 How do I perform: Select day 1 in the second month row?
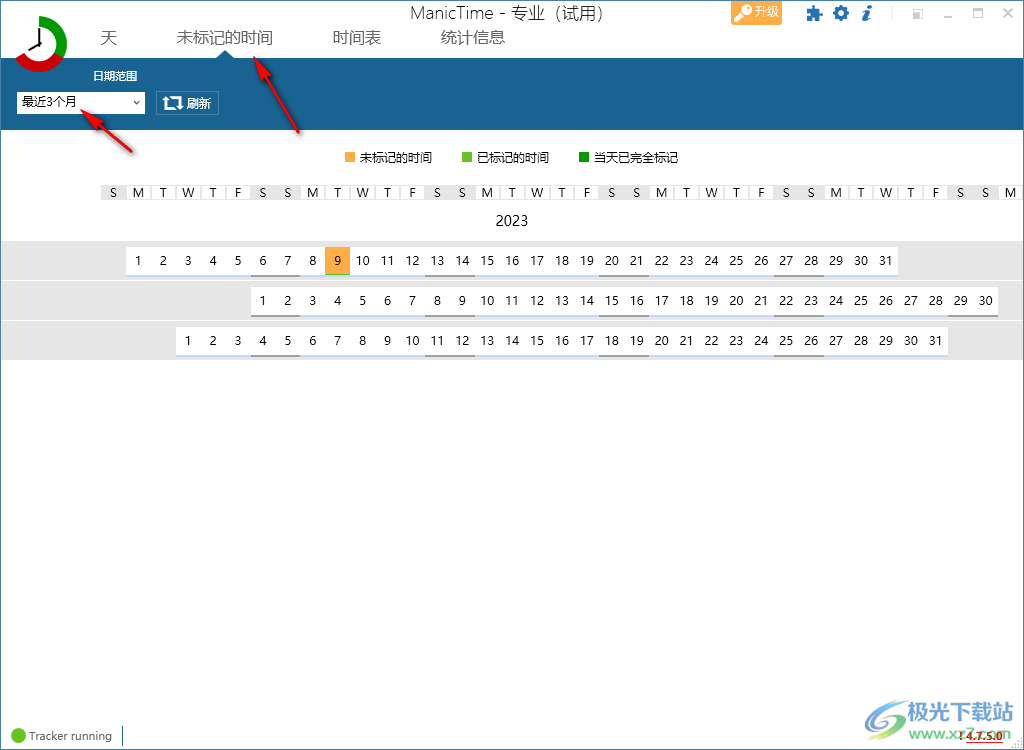263,301
